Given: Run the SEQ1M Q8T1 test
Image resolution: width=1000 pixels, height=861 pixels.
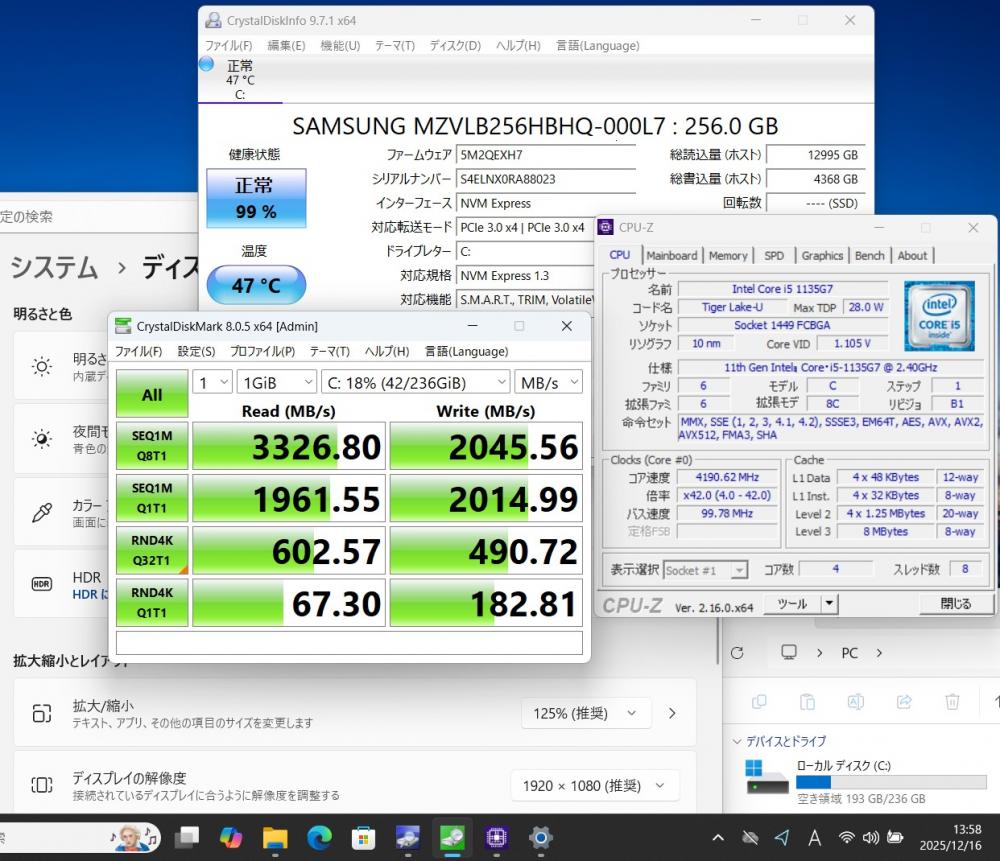Looking at the screenshot, I should click(152, 446).
